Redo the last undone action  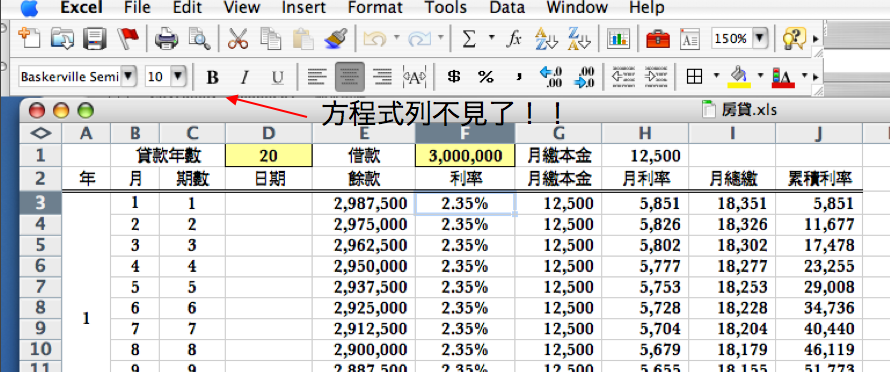(x=419, y=38)
